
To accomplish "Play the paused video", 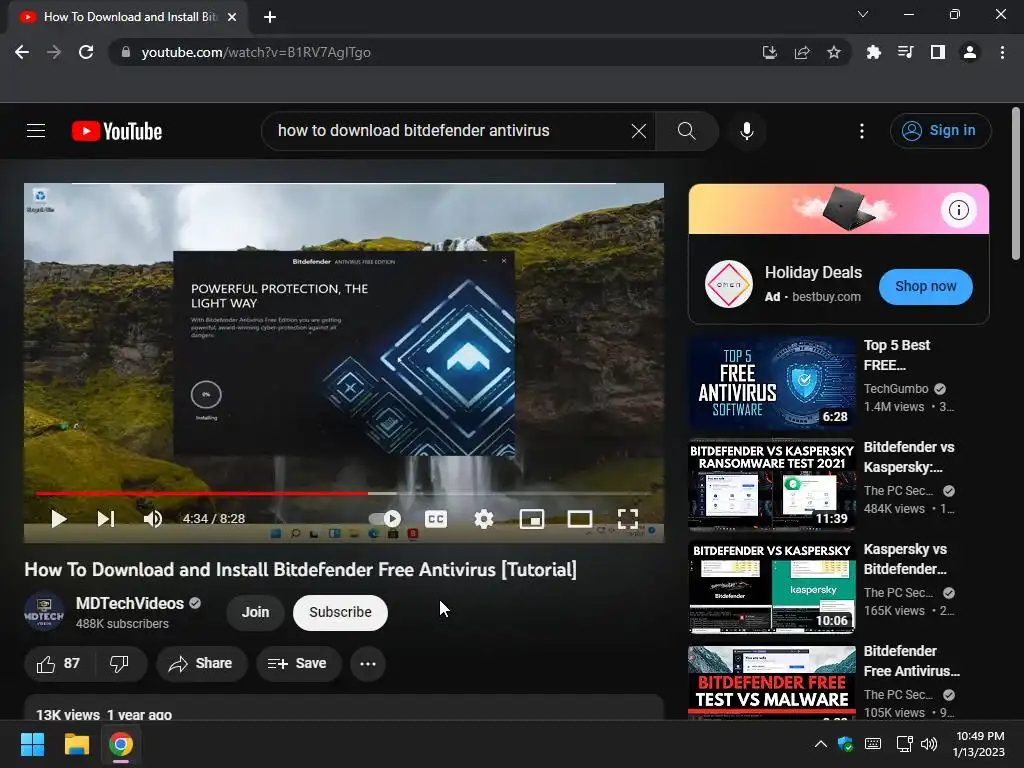I will click(59, 519).
